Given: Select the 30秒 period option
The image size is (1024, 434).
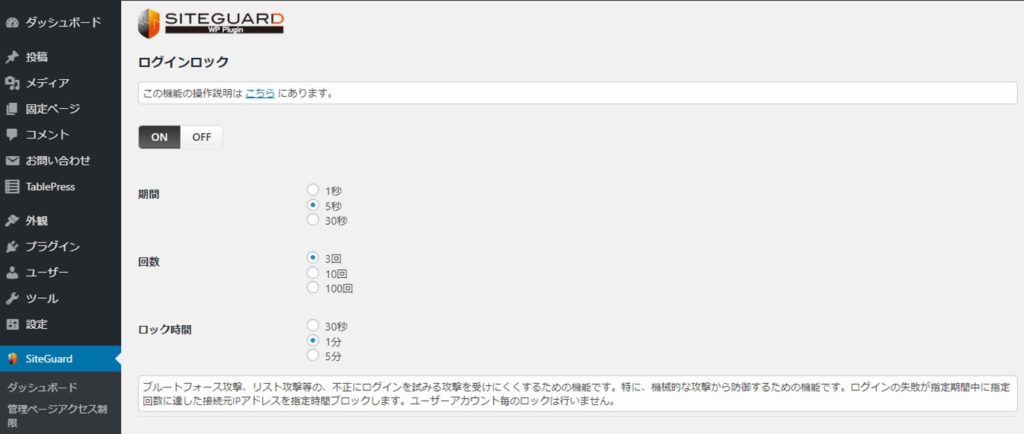Looking at the screenshot, I should (x=313, y=220).
